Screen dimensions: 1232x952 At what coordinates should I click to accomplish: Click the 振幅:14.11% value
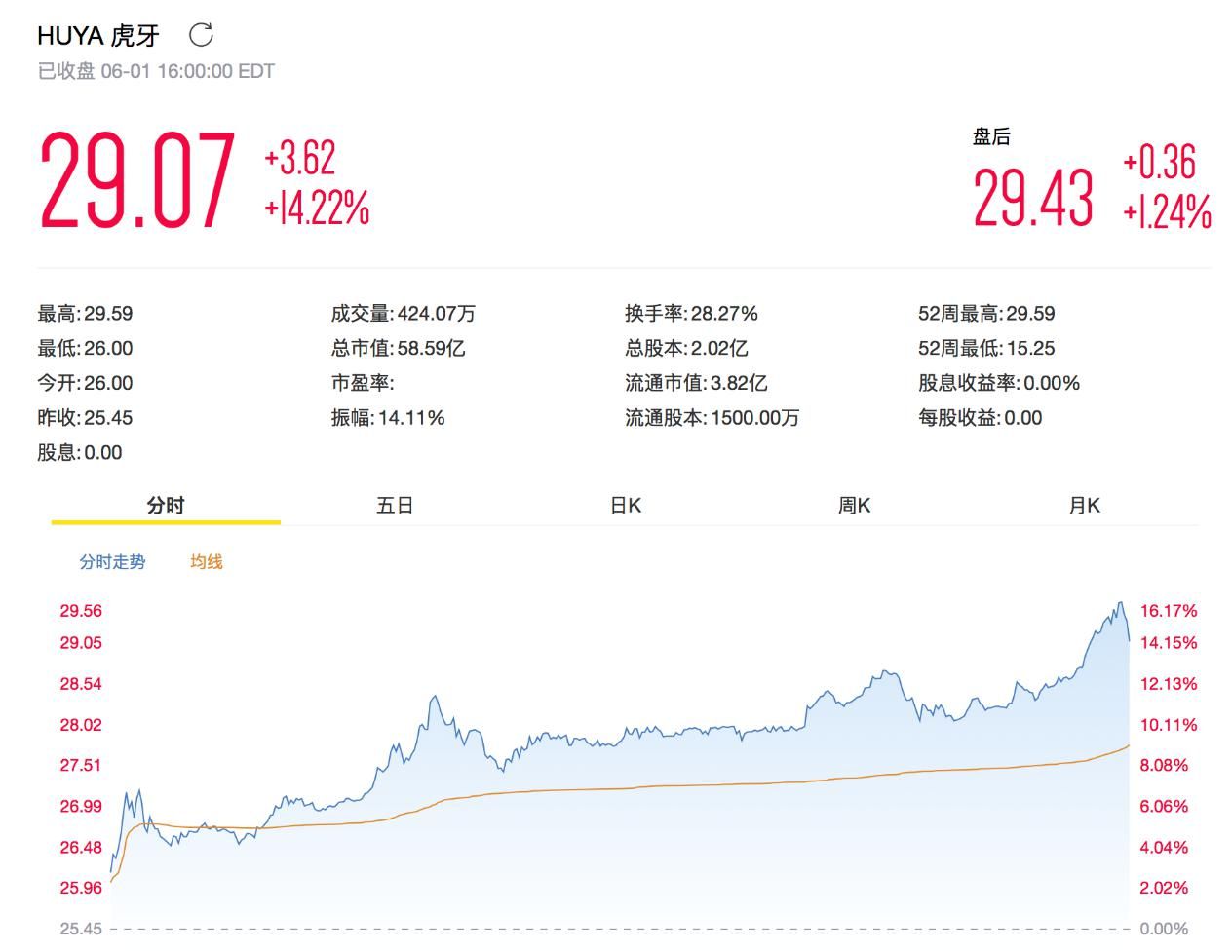(x=388, y=418)
